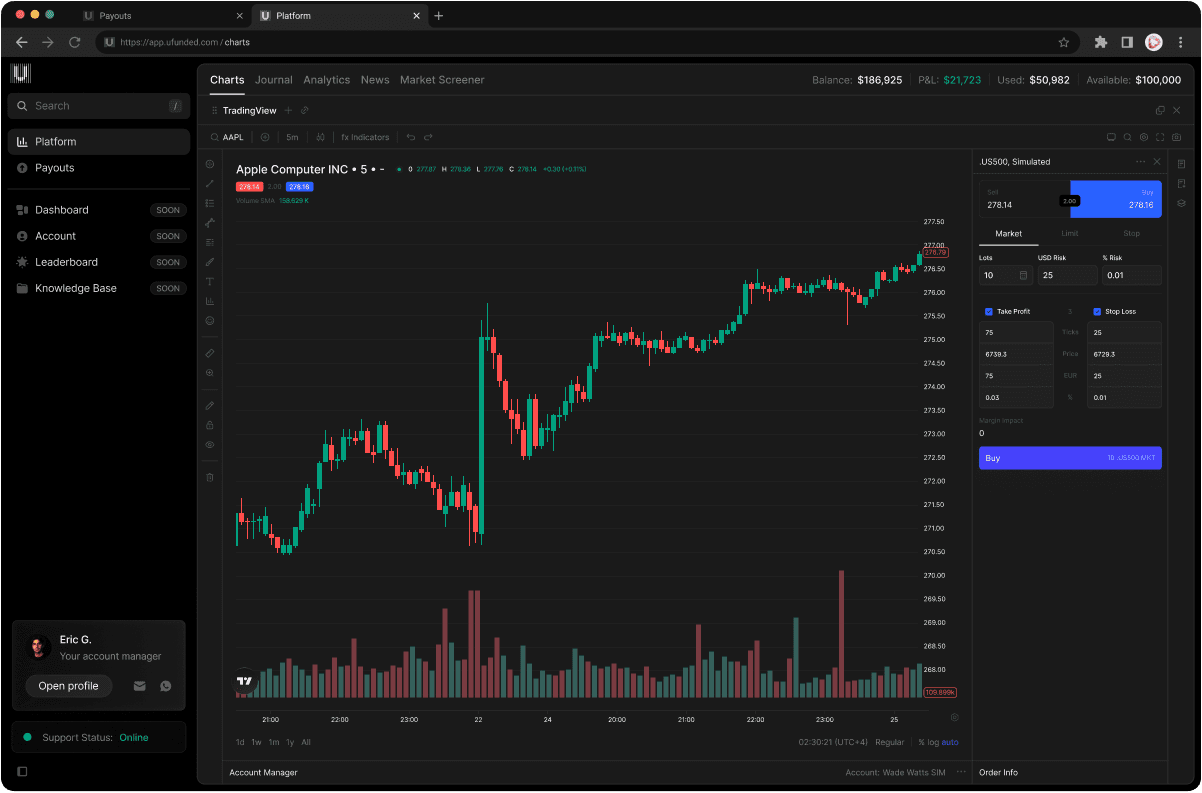Click the WhatsApp chat icon
The width and height of the screenshot is (1202, 793).
click(166, 686)
